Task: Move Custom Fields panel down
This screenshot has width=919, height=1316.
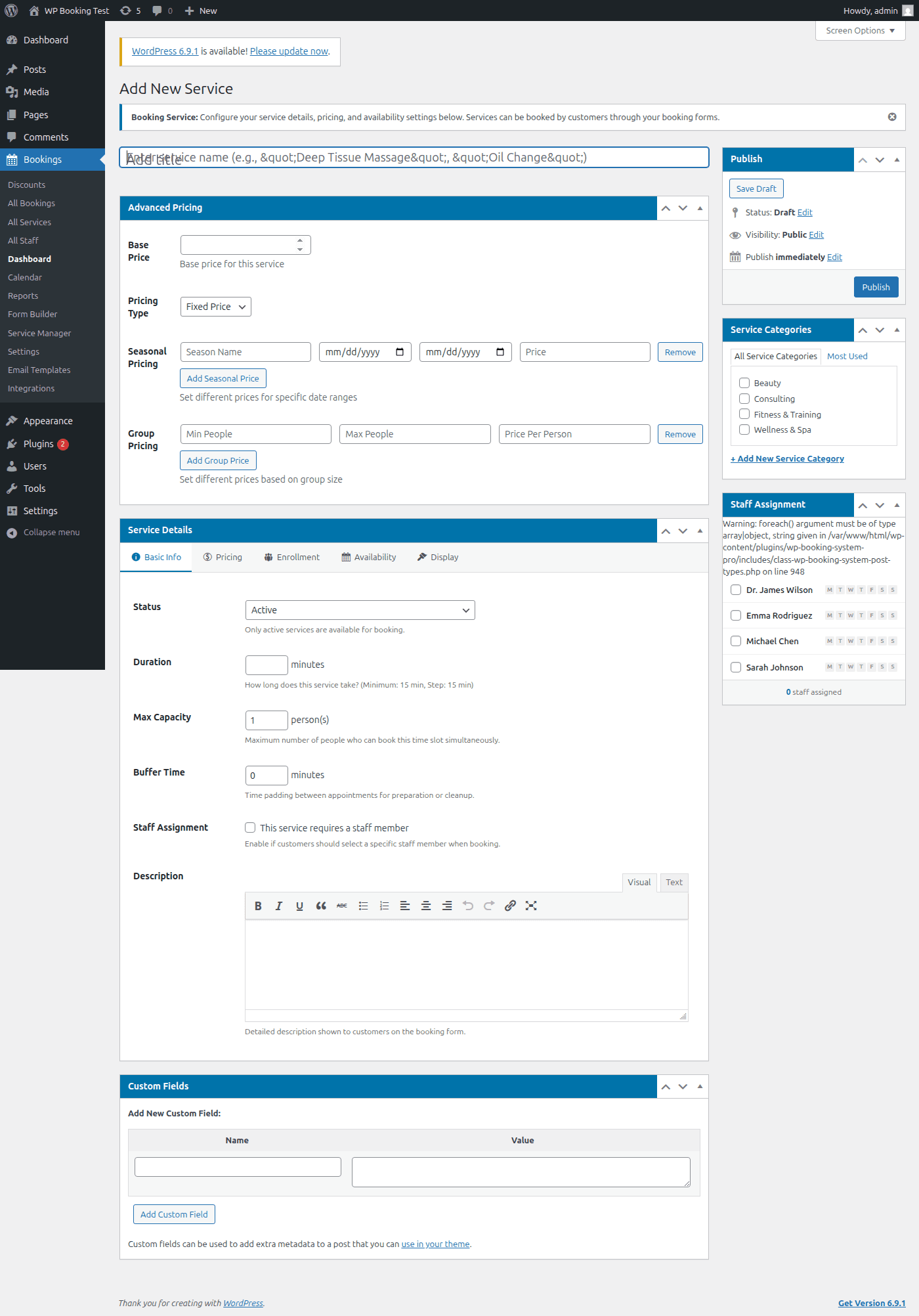Action: point(683,1087)
